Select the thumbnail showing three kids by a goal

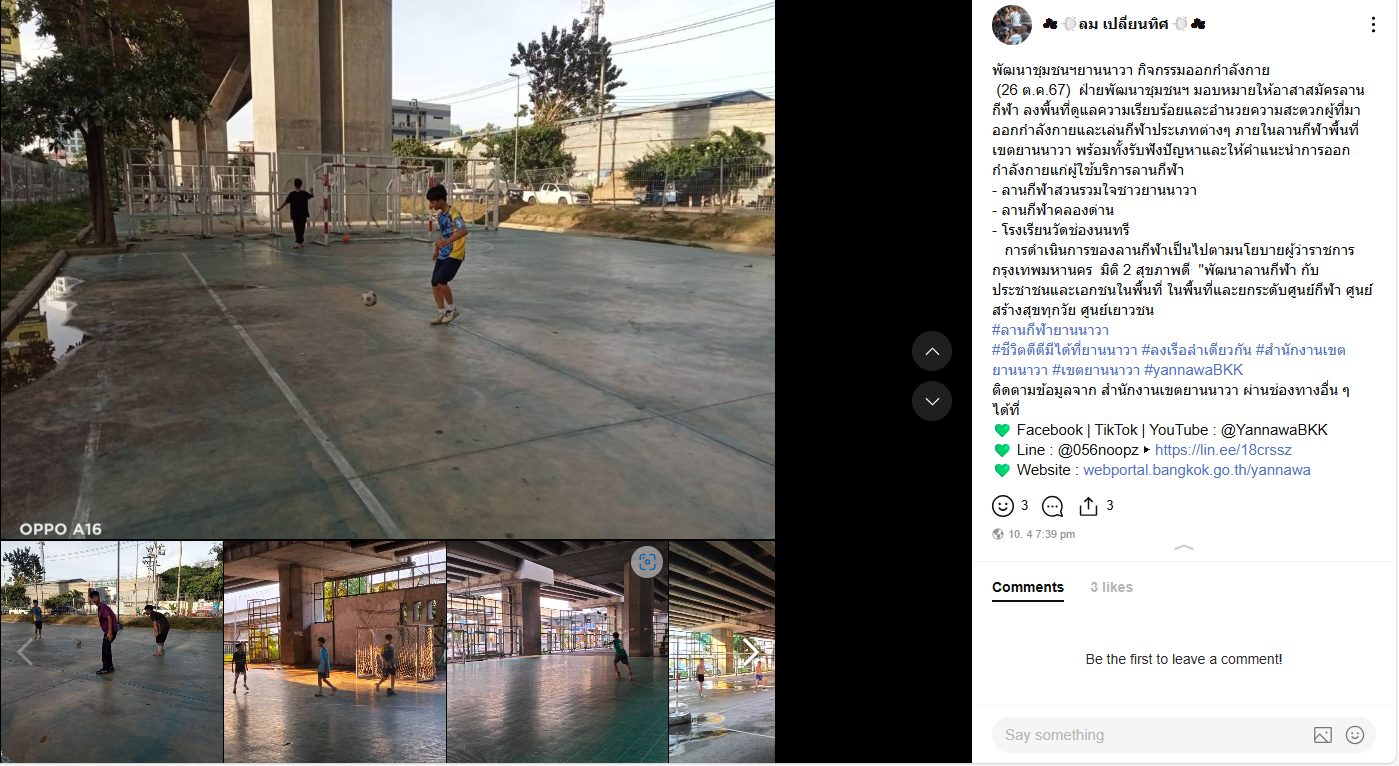click(x=334, y=652)
